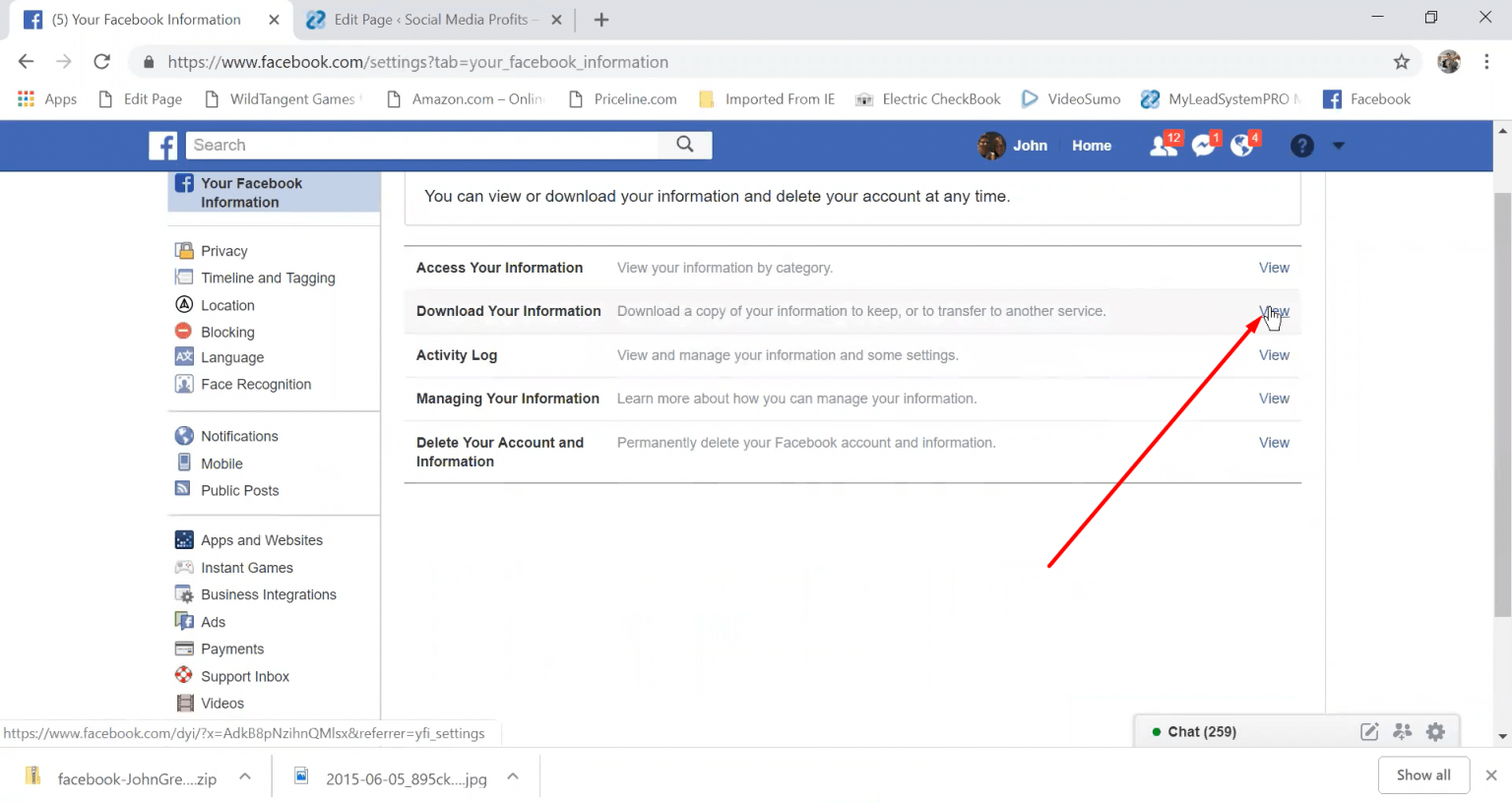The width and height of the screenshot is (1512, 802).
Task: Click the Home link in header
Action: pos(1092,146)
